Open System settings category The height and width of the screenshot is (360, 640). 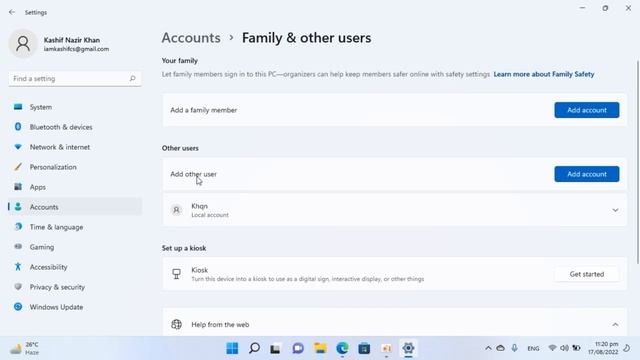click(75, 107)
